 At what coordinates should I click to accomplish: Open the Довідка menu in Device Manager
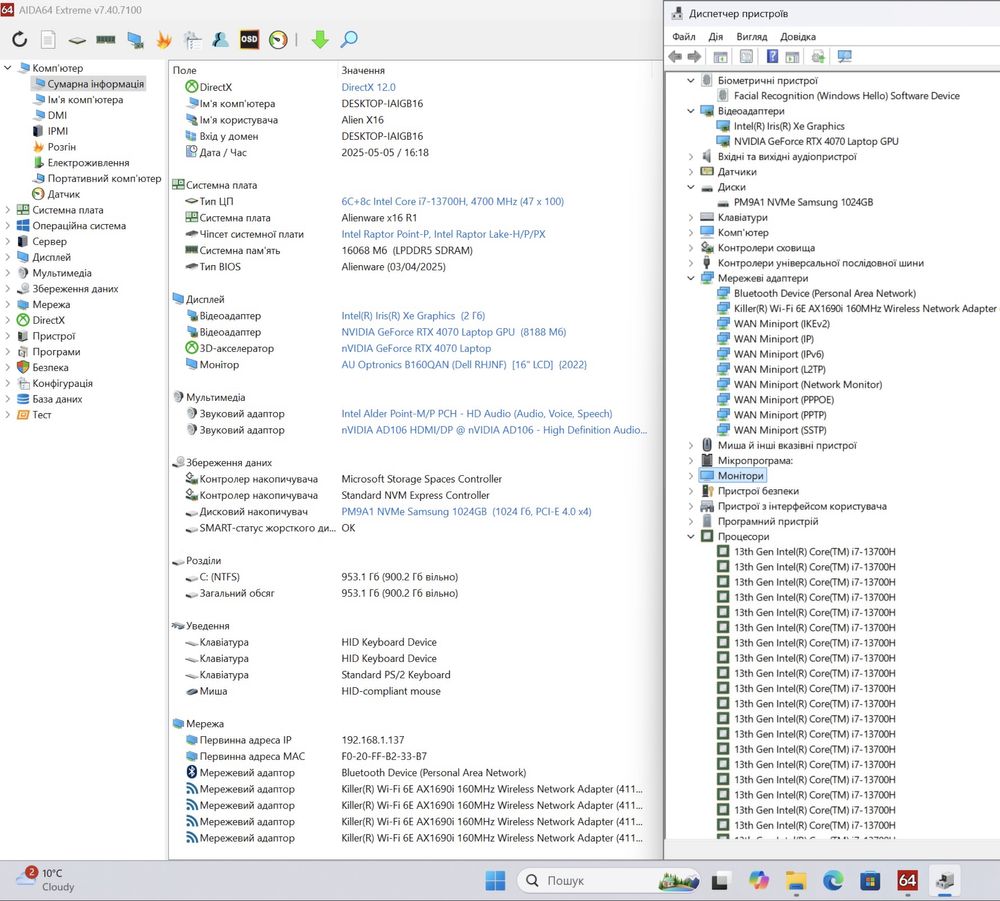[x=798, y=36]
